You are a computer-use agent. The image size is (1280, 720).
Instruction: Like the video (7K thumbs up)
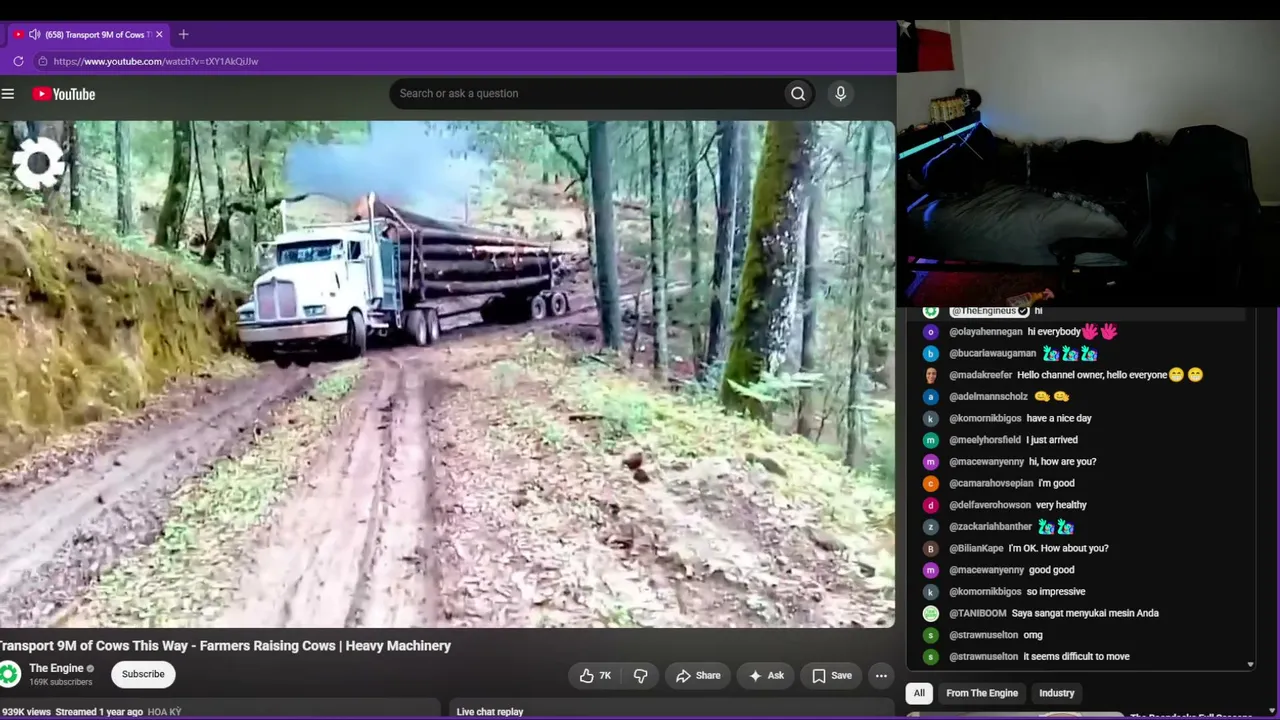click(595, 676)
